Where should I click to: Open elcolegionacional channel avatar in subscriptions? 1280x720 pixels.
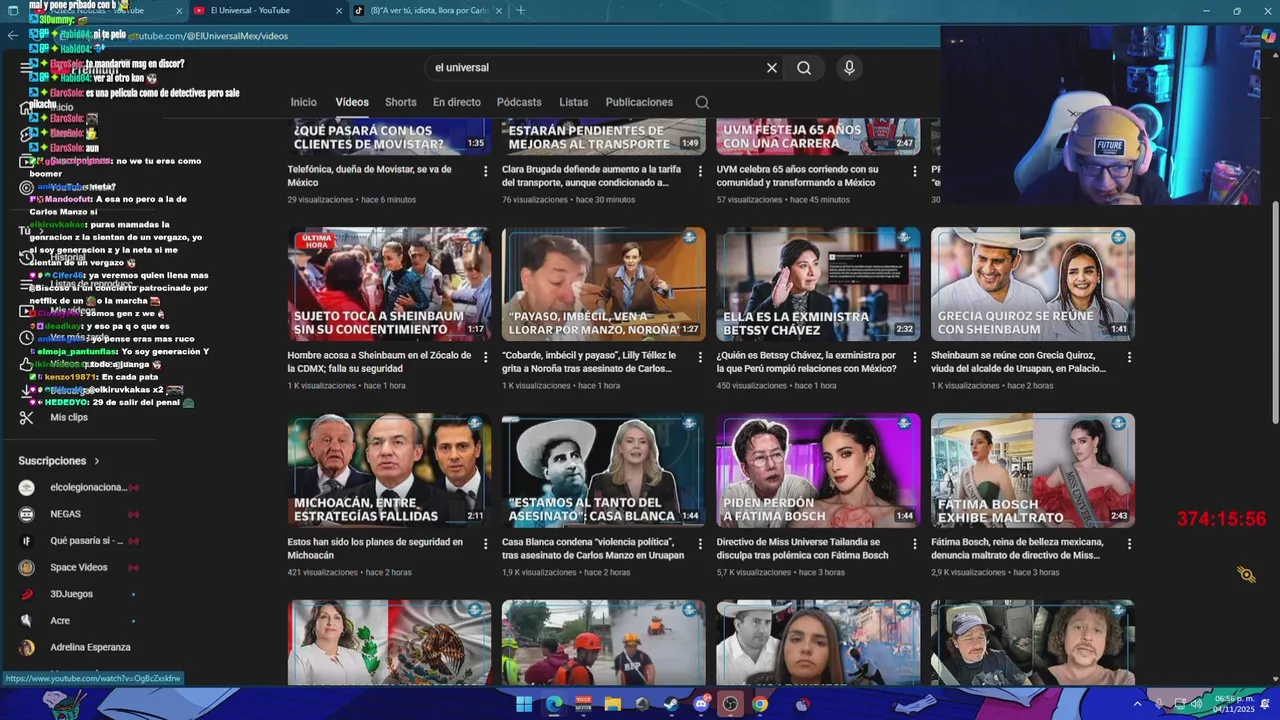click(27, 487)
